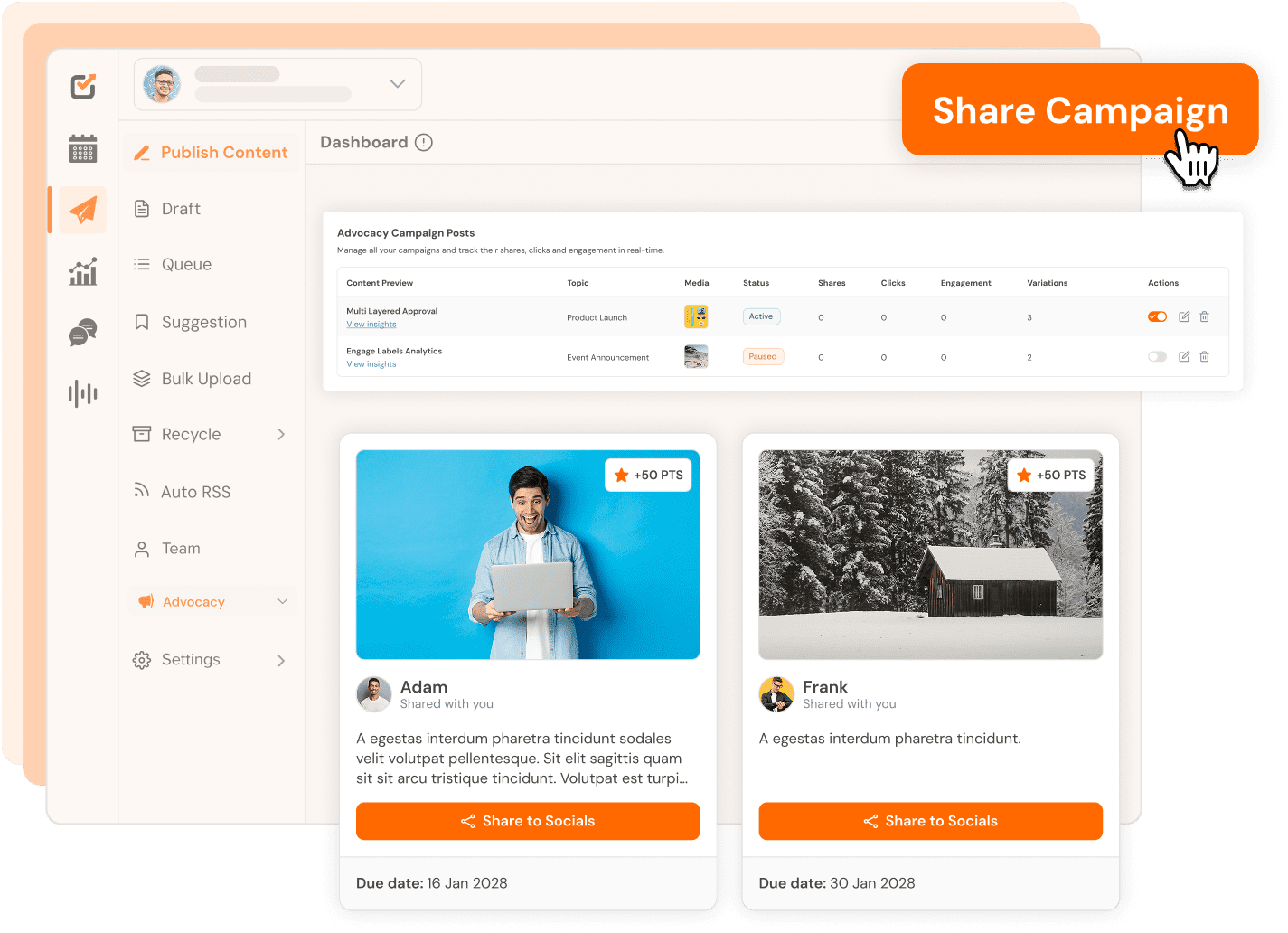Expand the Settings submenu arrow
The image size is (1288, 933).
tap(281, 661)
